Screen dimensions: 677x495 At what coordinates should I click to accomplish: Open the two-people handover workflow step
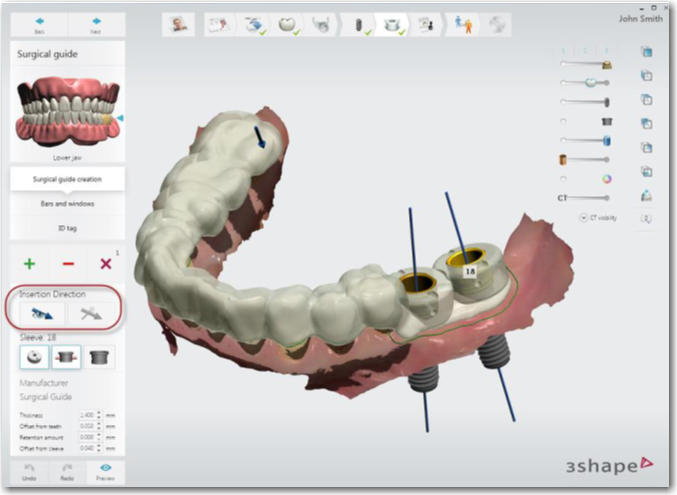pos(464,25)
